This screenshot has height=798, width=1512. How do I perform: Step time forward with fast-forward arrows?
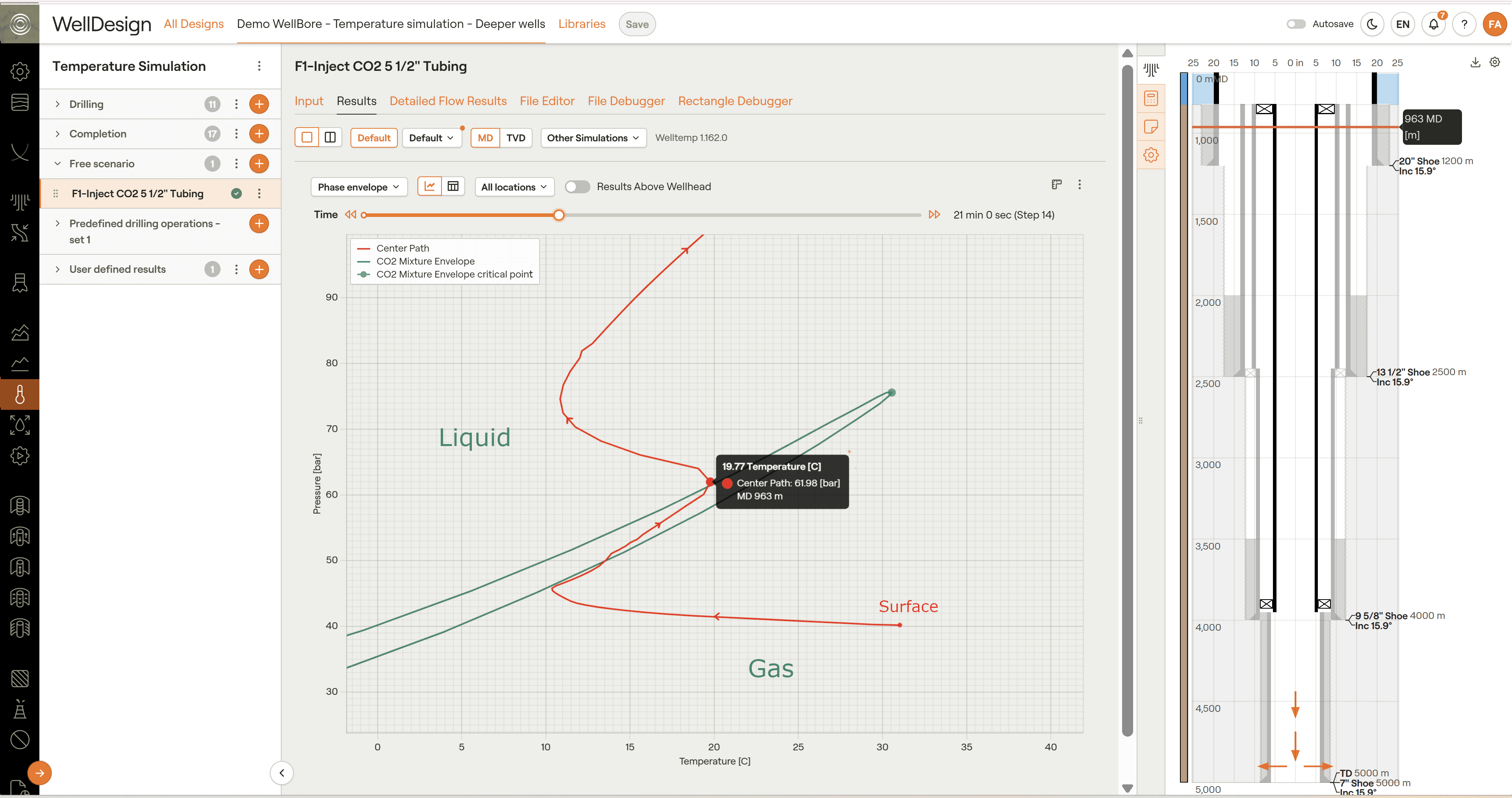point(935,215)
